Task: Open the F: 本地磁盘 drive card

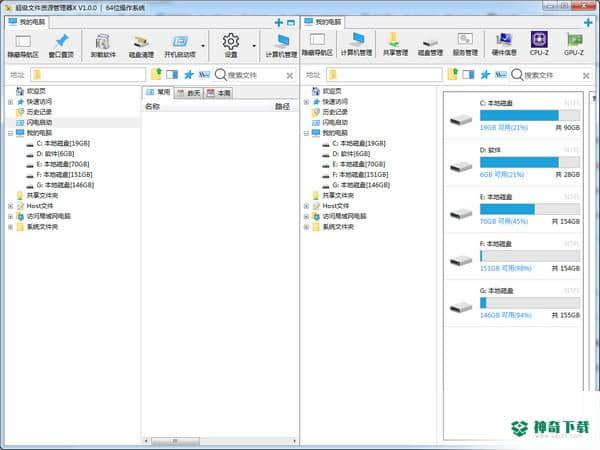Action: 514,256
